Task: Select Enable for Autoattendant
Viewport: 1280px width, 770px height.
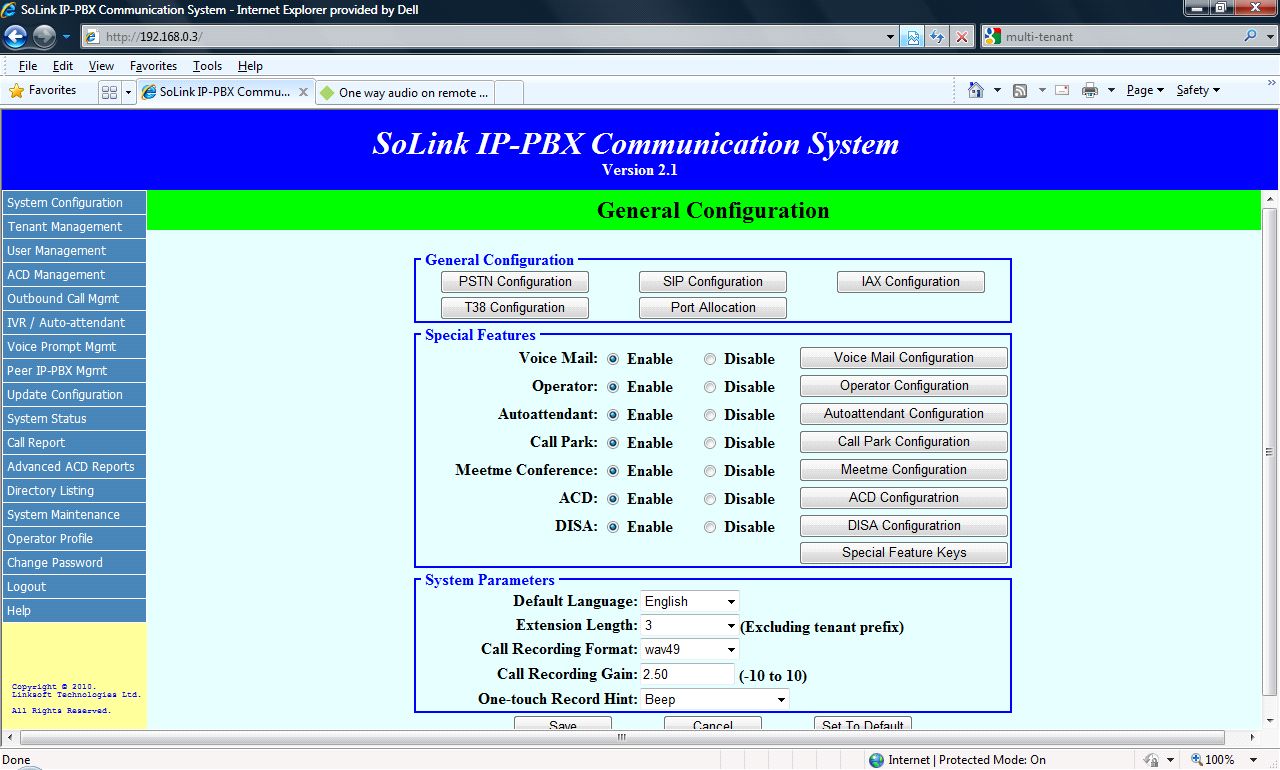Action: 613,415
